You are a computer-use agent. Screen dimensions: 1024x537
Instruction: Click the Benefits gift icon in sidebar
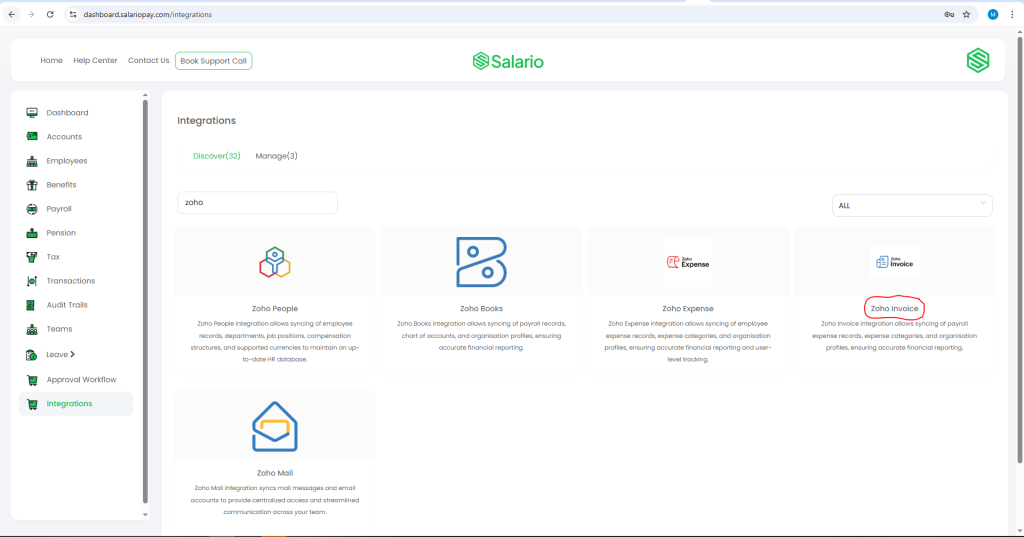click(x=31, y=185)
